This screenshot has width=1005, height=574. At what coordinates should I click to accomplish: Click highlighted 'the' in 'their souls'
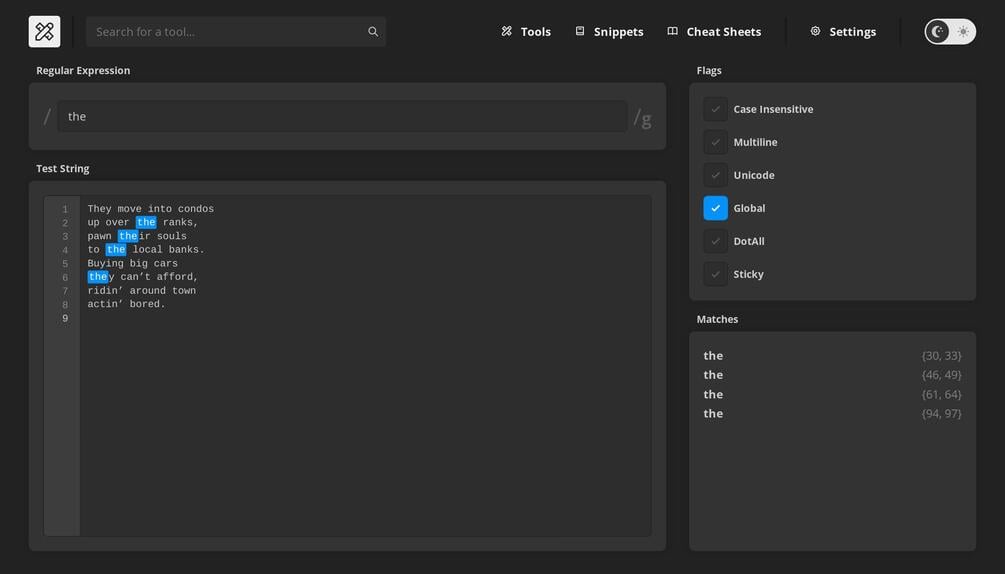click(128, 236)
